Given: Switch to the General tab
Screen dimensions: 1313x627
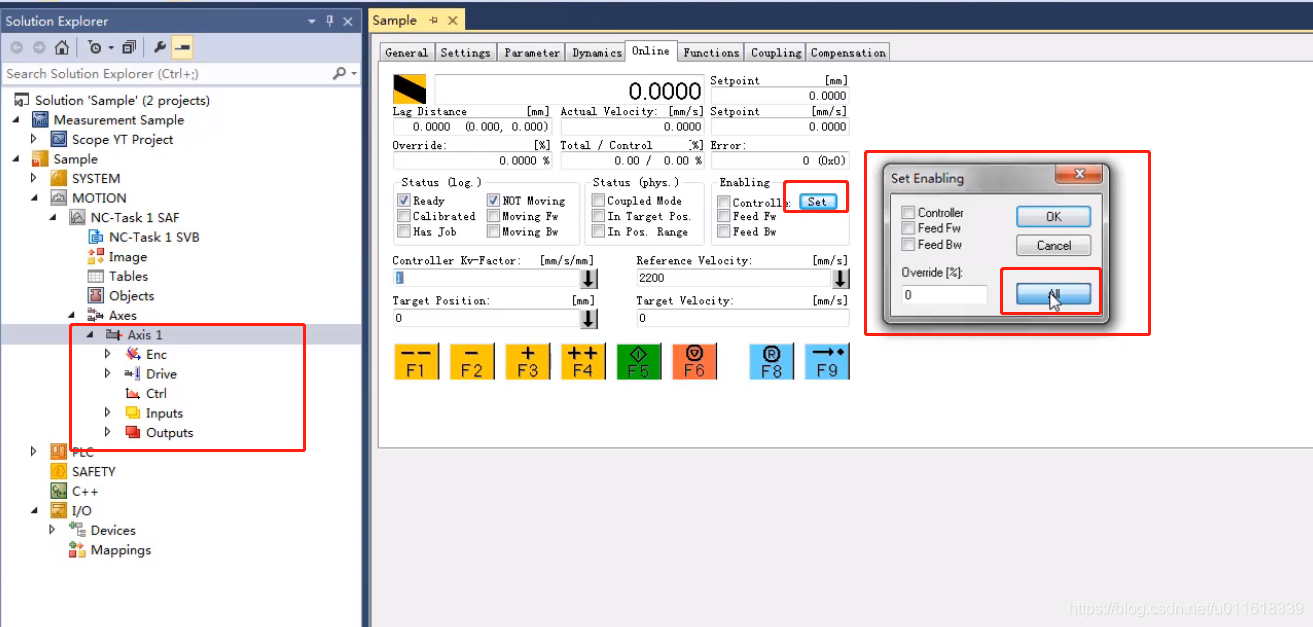Looking at the screenshot, I should [x=406, y=53].
